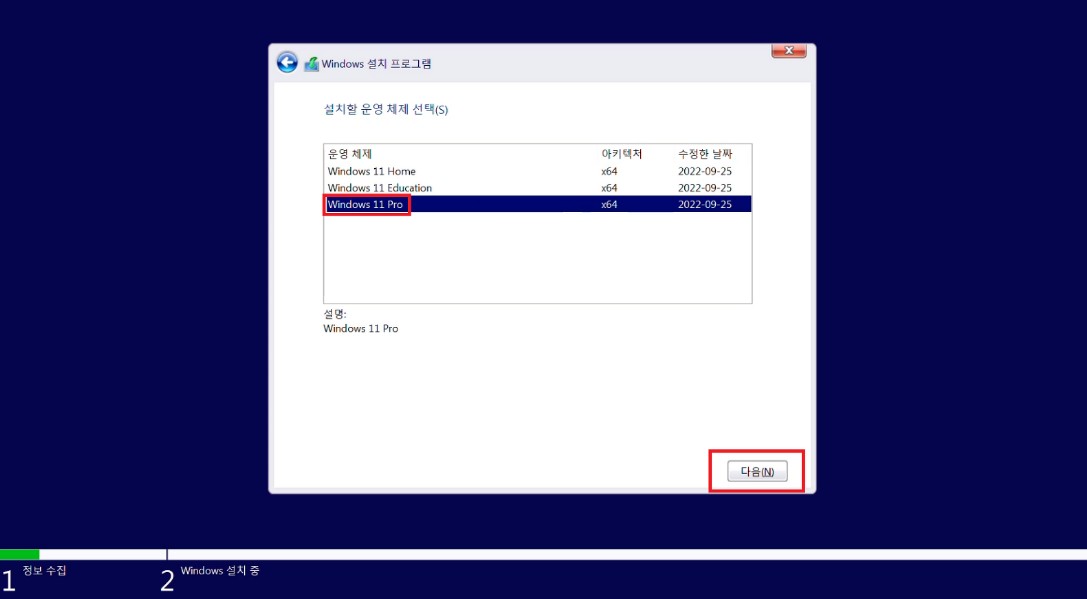The width and height of the screenshot is (1087, 599).
Task: Click the Windows 설치 프로그램 title text
Action: click(376, 64)
